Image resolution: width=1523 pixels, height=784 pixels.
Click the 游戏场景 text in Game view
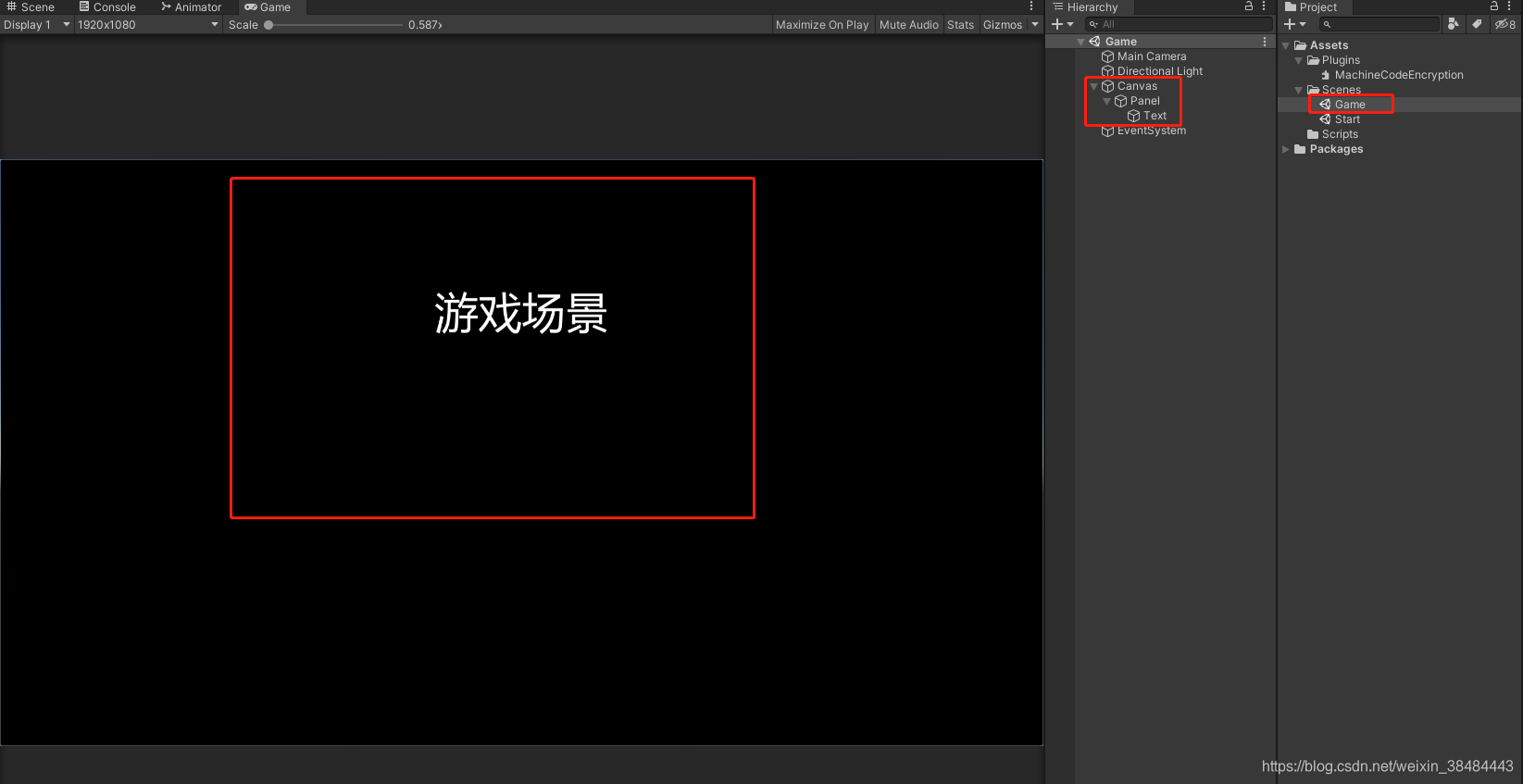point(521,313)
